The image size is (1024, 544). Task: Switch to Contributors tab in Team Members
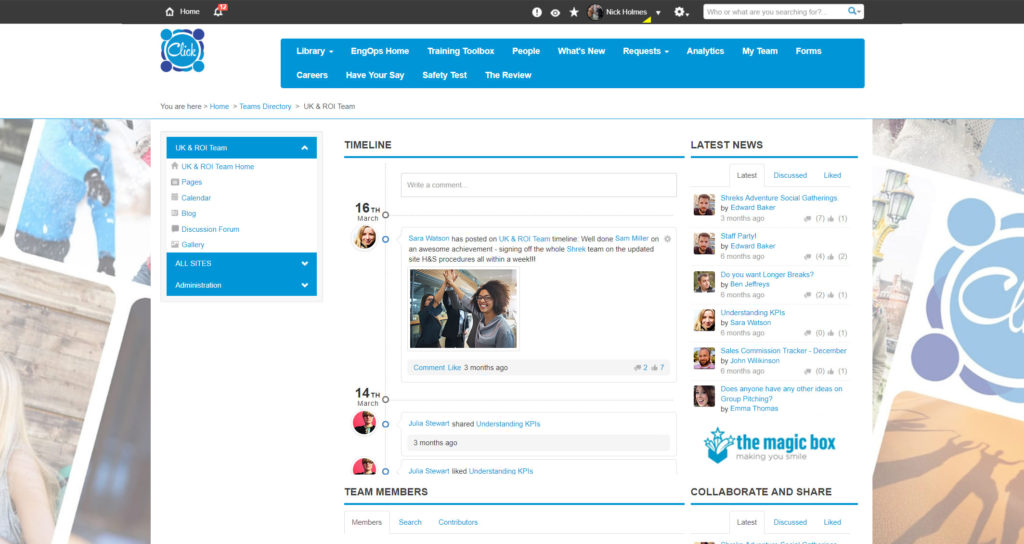click(x=458, y=522)
